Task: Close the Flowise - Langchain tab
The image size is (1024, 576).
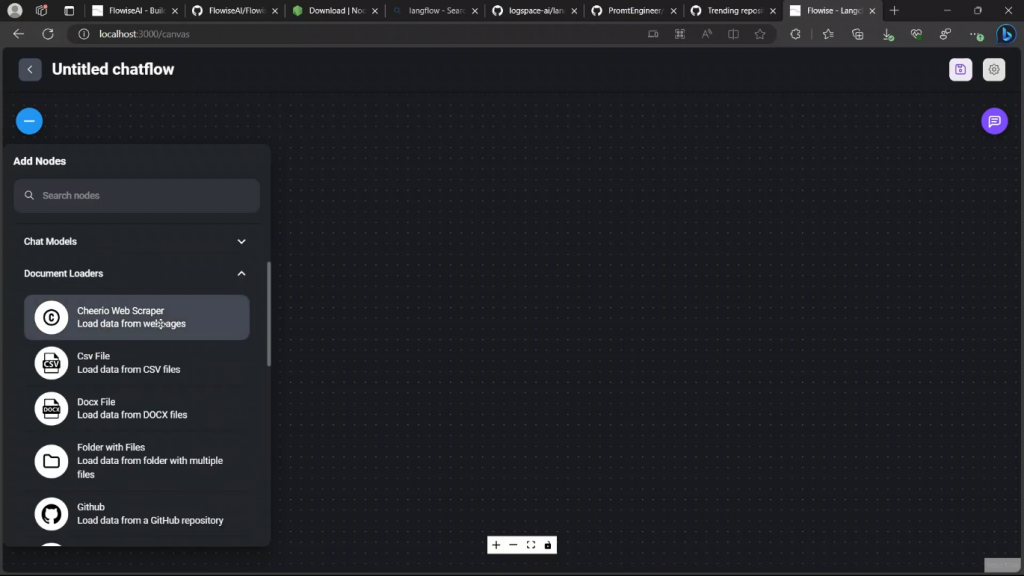Action: (x=872, y=10)
